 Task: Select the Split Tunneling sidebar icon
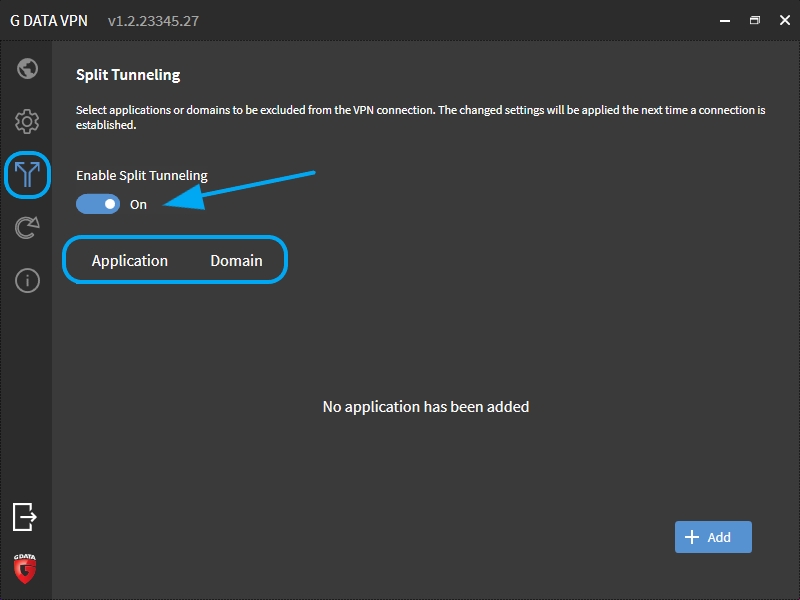pyautogui.click(x=27, y=174)
